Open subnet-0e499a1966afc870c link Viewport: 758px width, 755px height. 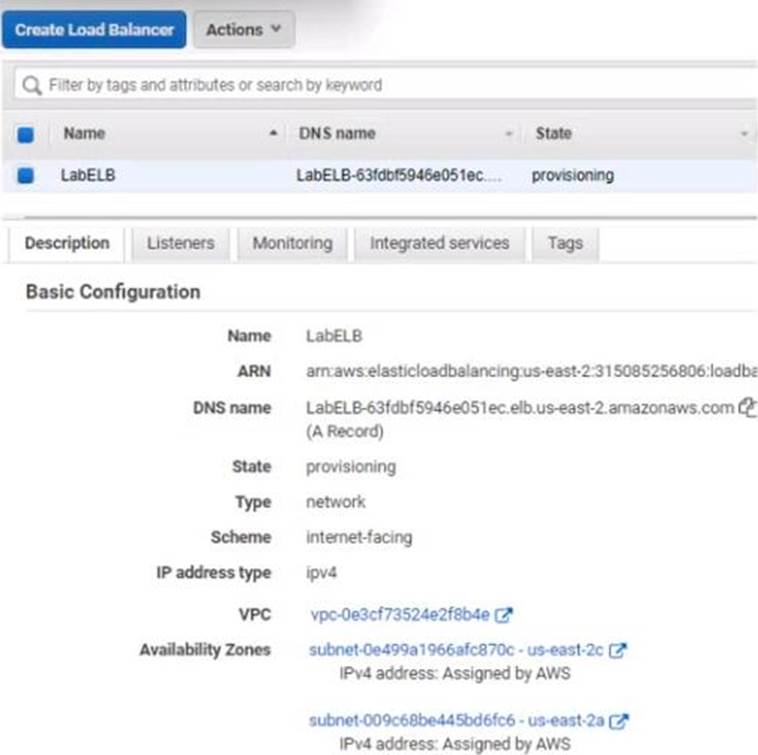click(x=412, y=650)
